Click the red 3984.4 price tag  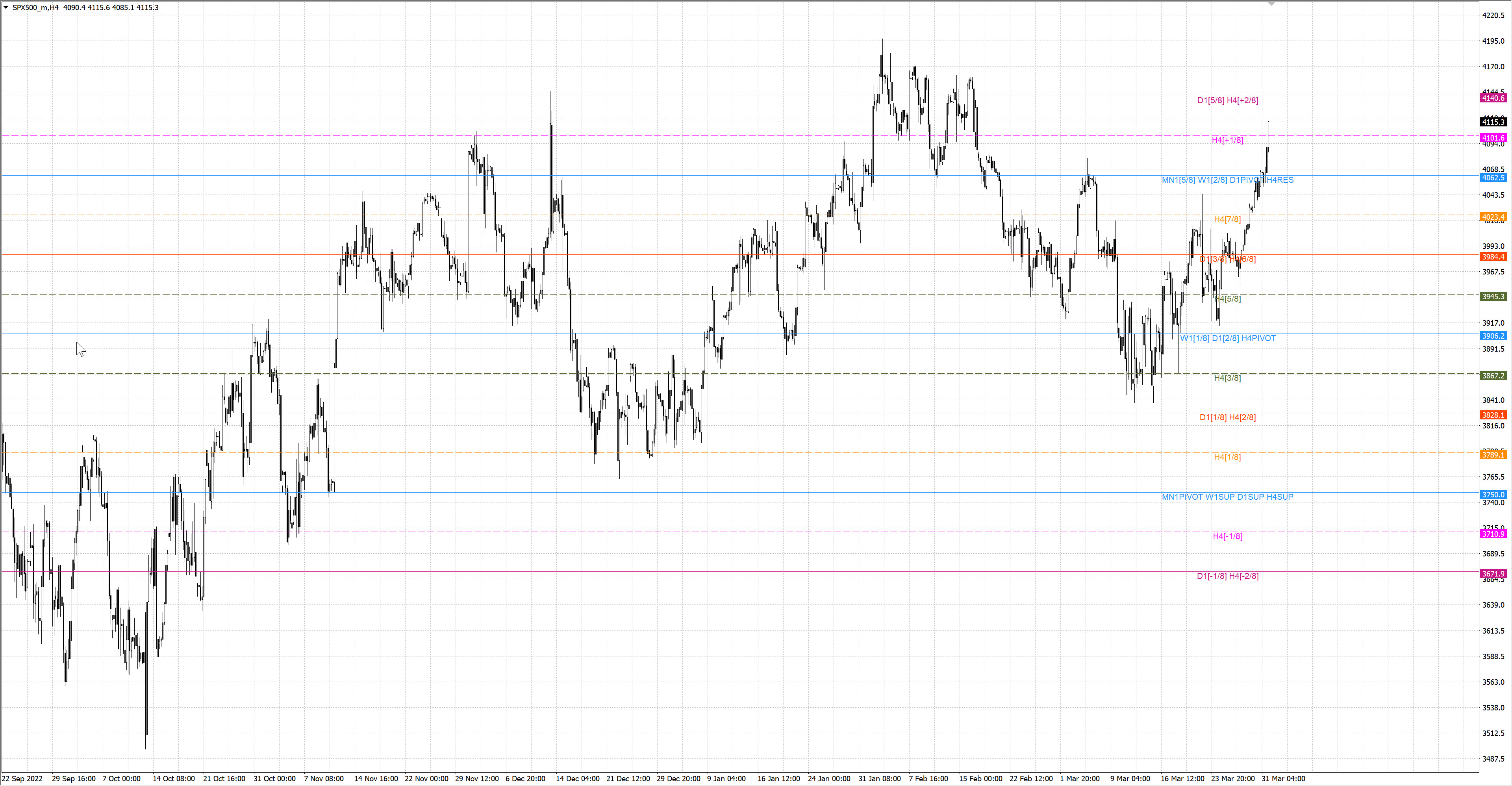pyautogui.click(x=1493, y=257)
